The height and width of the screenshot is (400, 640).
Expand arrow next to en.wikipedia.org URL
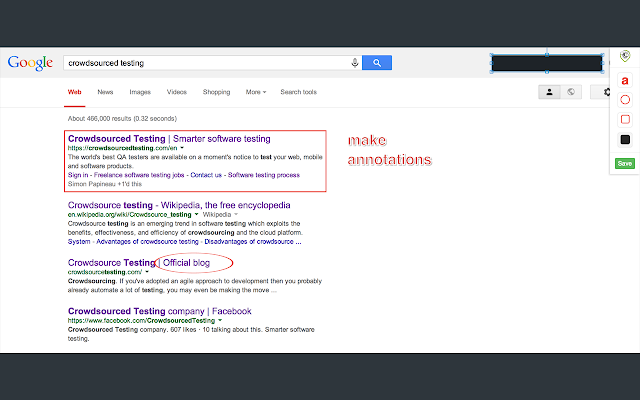pos(196,215)
